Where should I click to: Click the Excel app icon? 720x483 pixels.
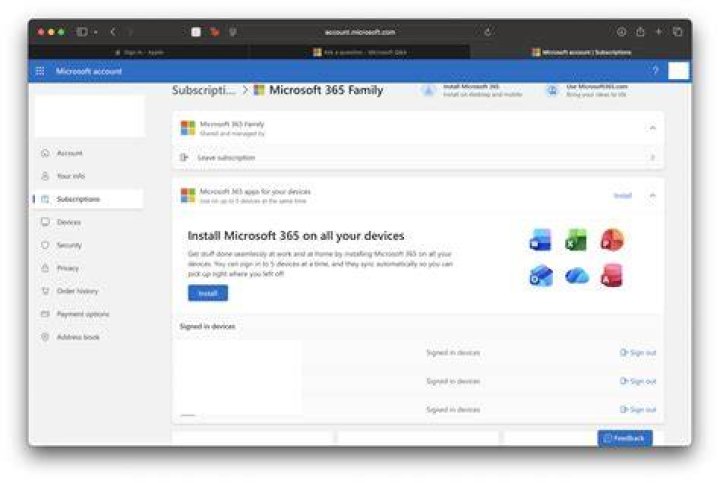point(576,240)
